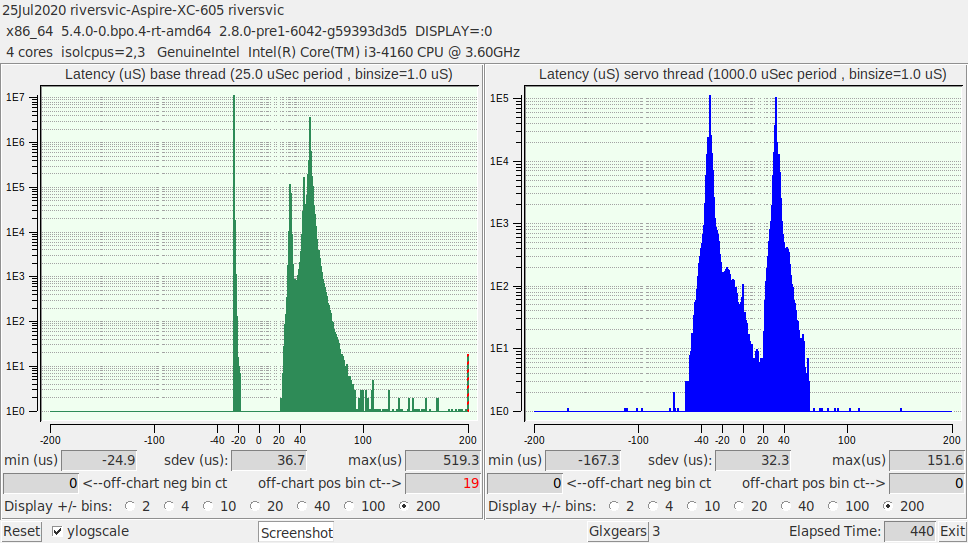
Task: Exit the latency histogram
Action: (952, 531)
